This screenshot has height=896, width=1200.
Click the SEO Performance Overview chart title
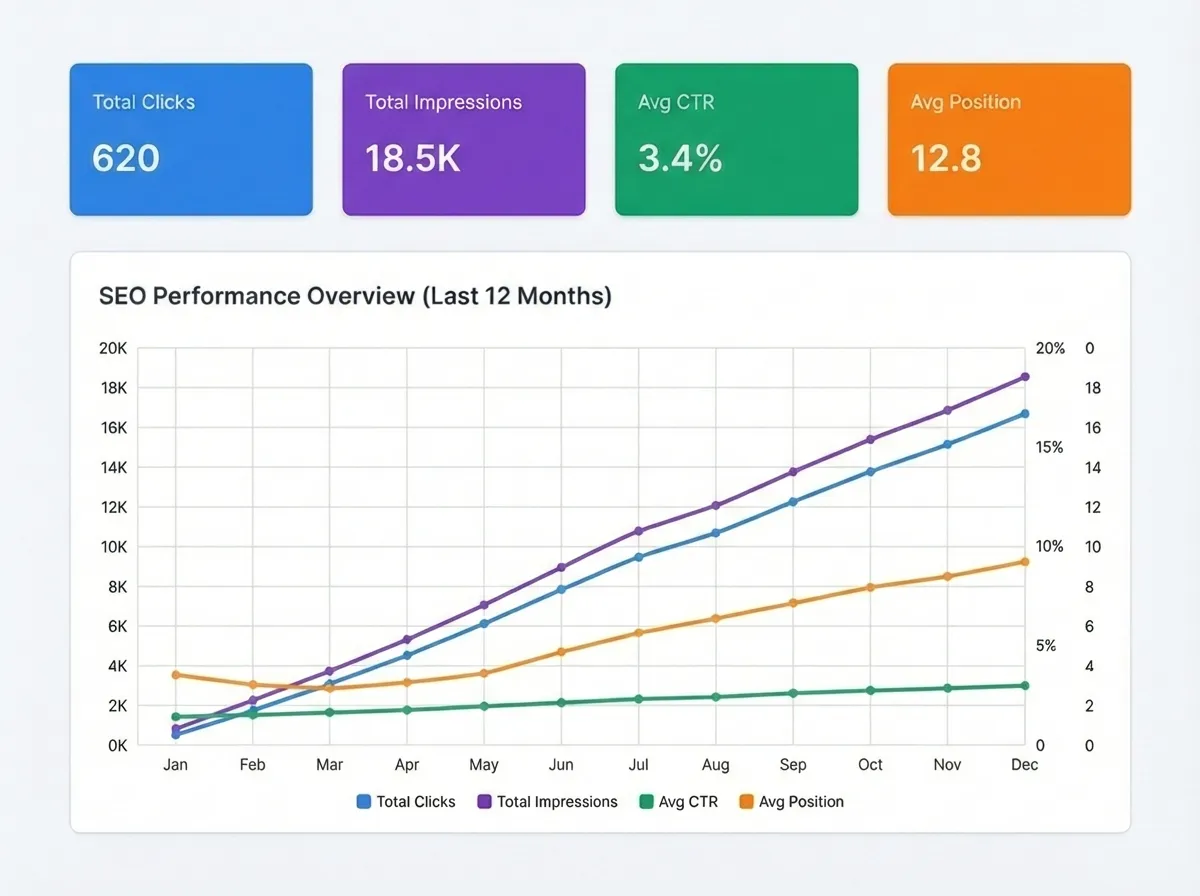[355, 296]
